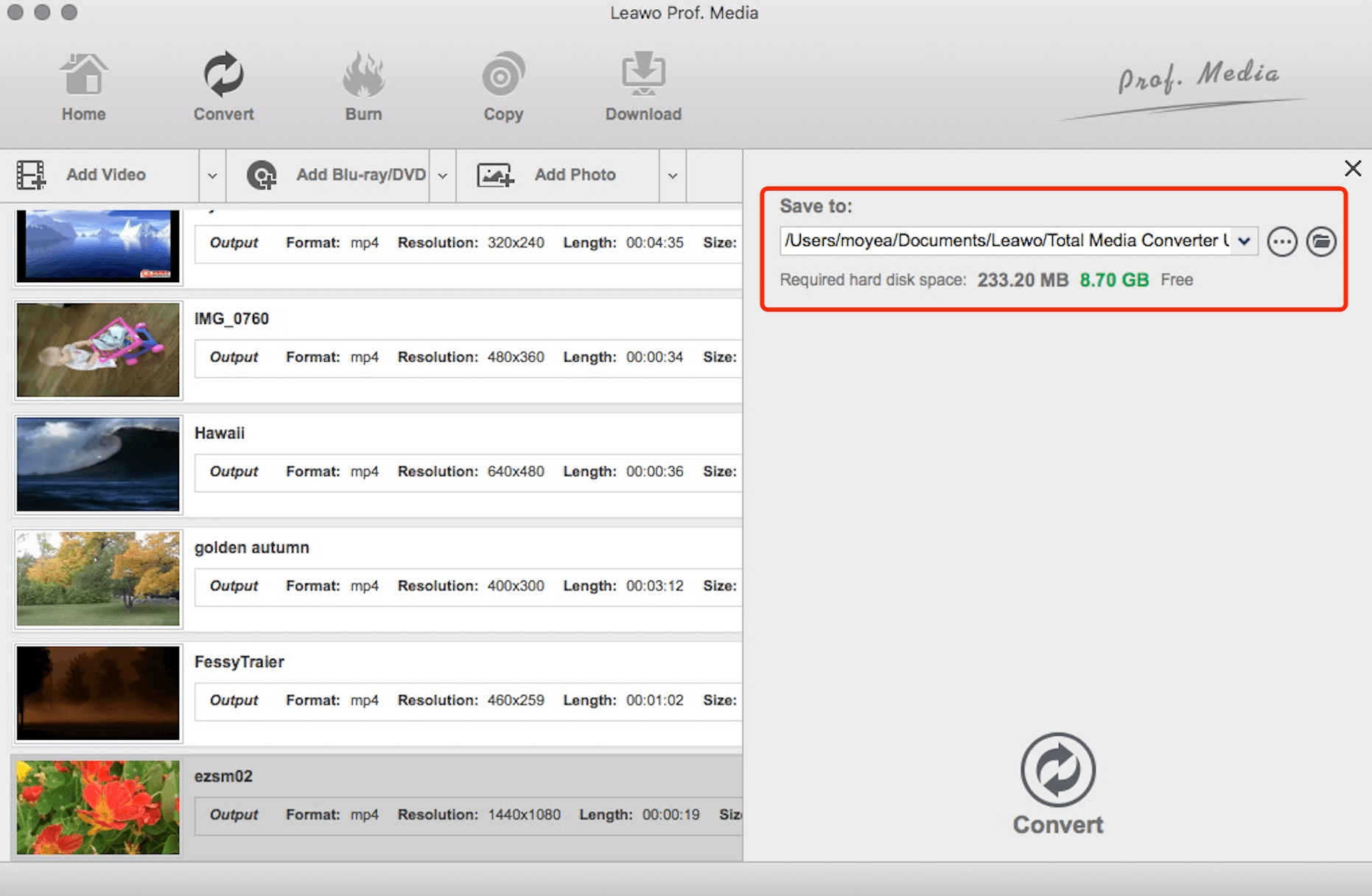Viewport: 1372px width, 896px height.
Task: Click the Add Photo picture icon
Action: (x=494, y=175)
